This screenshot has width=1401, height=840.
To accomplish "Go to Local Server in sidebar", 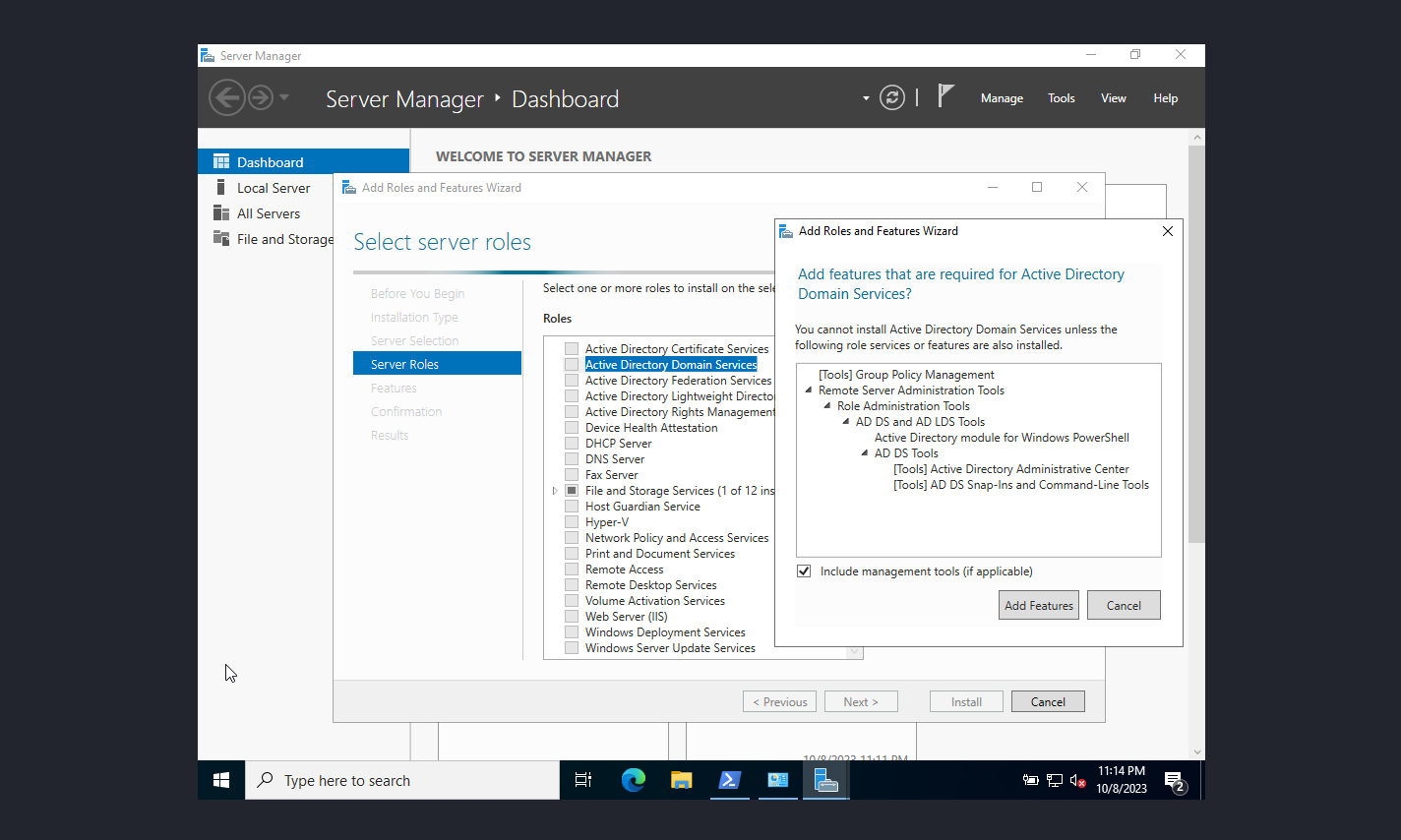I will pyautogui.click(x=273, y=188).
